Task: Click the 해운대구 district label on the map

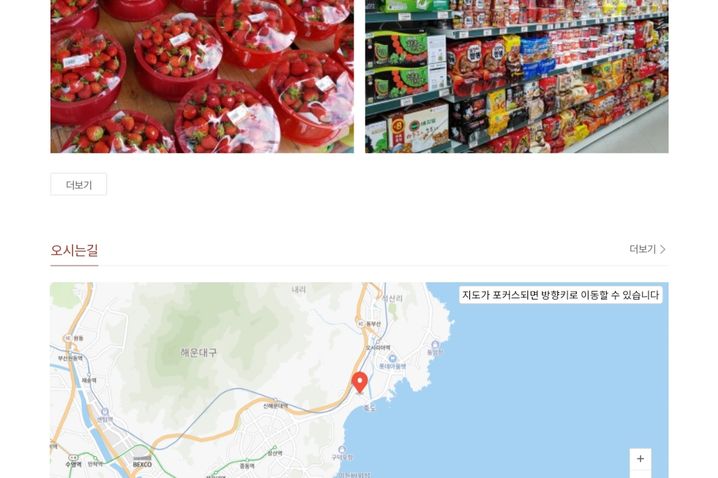Action: (x=198, y=353)
